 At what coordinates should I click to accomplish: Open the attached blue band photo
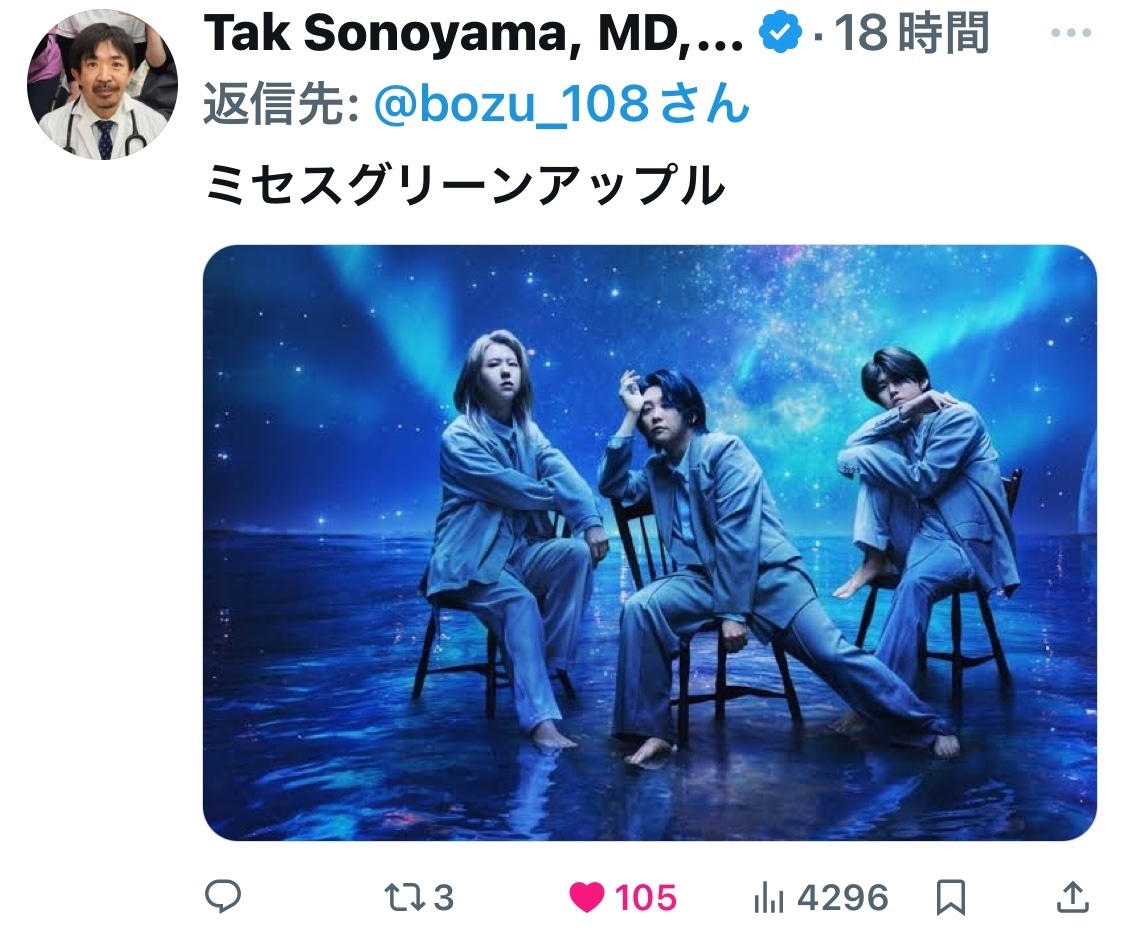[649, 542]
